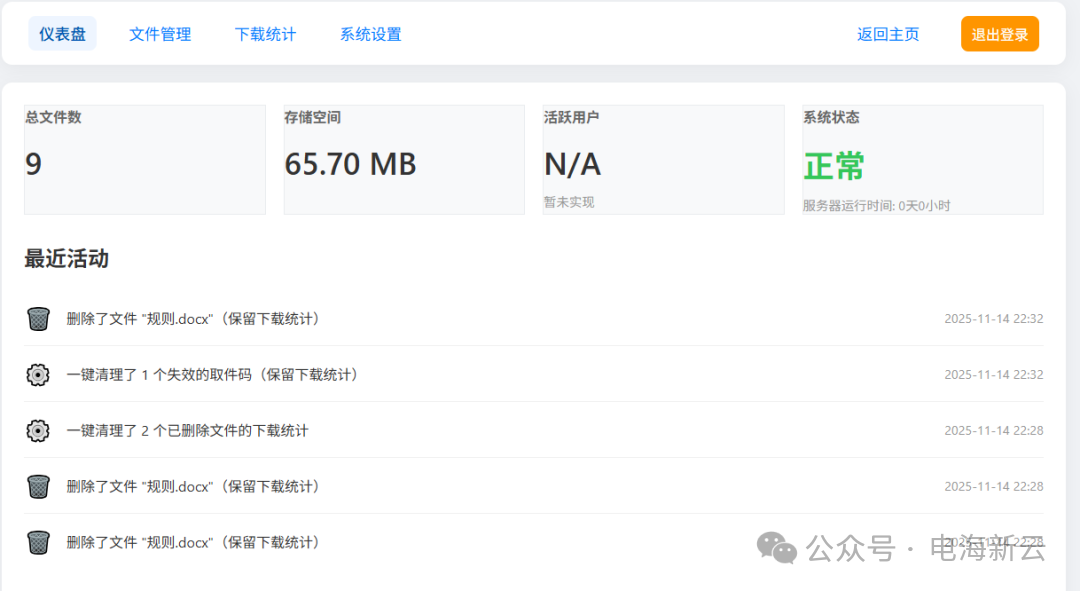
Task: Click the green 正常 system status text
Action: [x=834, y=166]
